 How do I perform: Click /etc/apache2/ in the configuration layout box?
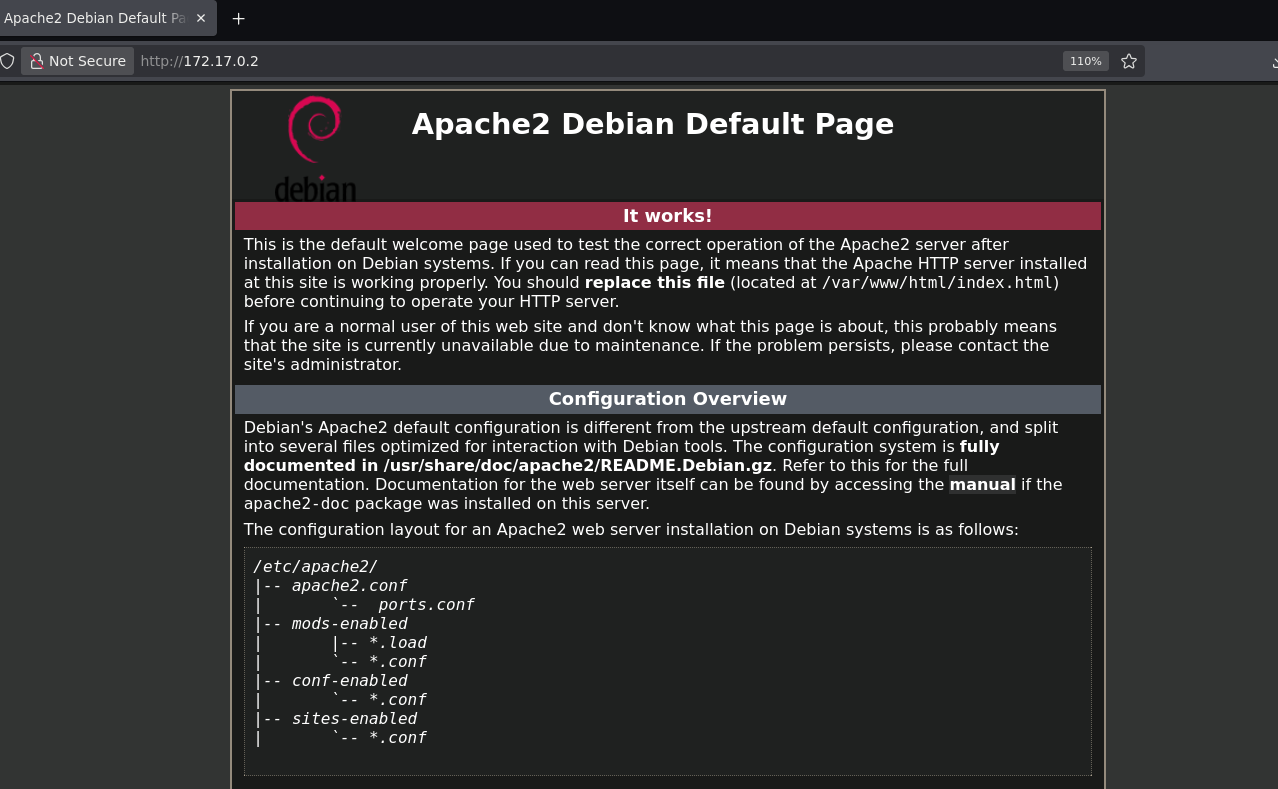[315, 566]
